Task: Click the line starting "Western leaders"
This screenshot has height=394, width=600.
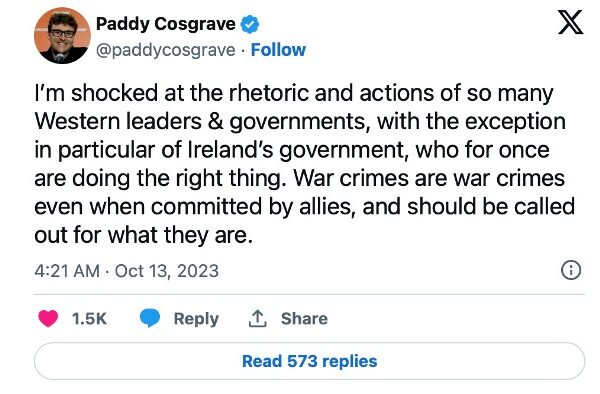Action: pyautogui.click(x=300, y=122)
